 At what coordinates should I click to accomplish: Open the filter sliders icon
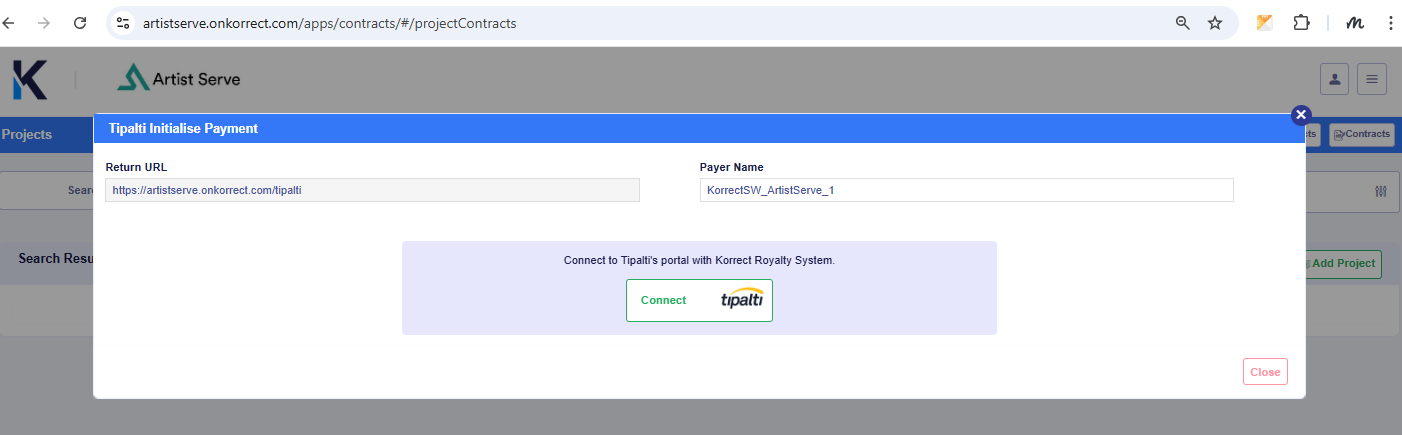tap(1381, 191)
